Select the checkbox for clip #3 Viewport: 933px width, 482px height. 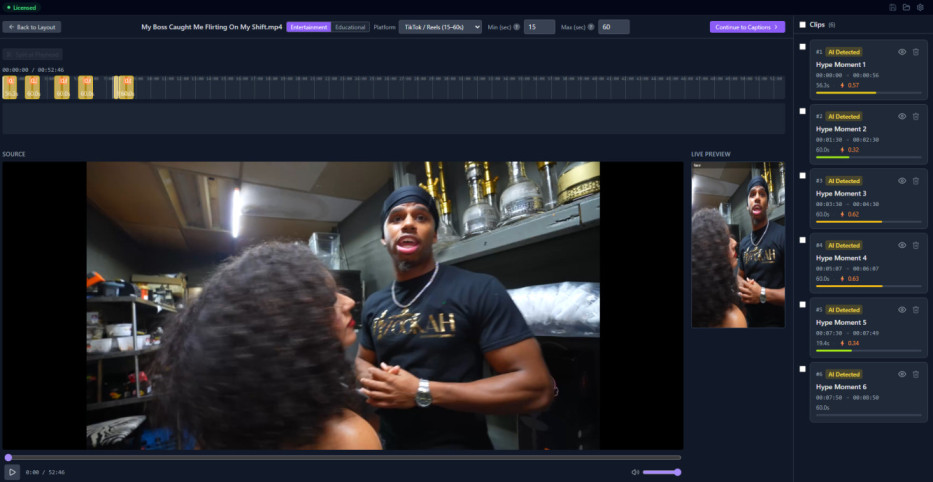(x=803, y=176)
